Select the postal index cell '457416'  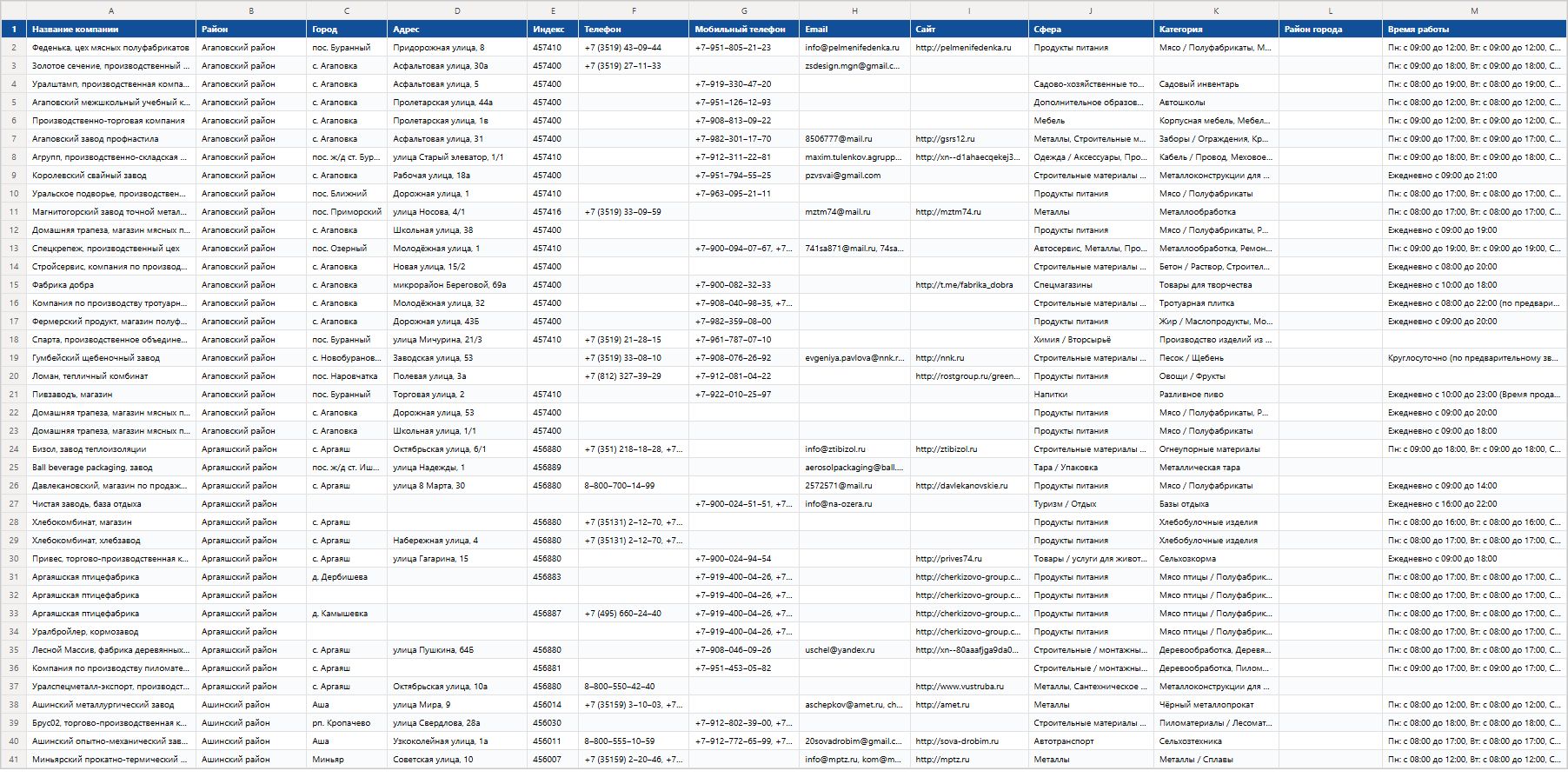pyautogui.click(x=553, y=212)
